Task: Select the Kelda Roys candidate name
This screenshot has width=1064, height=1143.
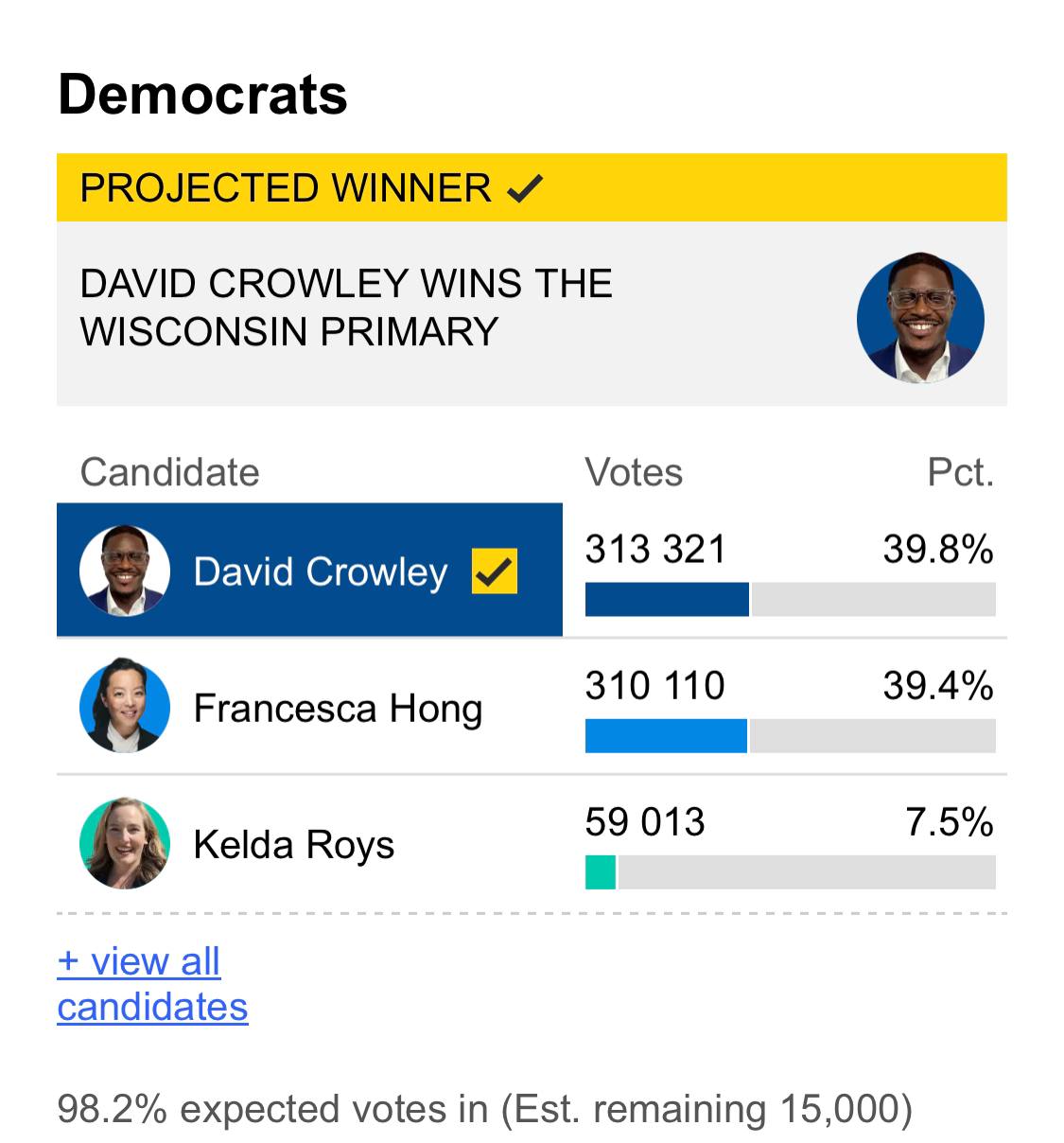Action: [293, 844]
